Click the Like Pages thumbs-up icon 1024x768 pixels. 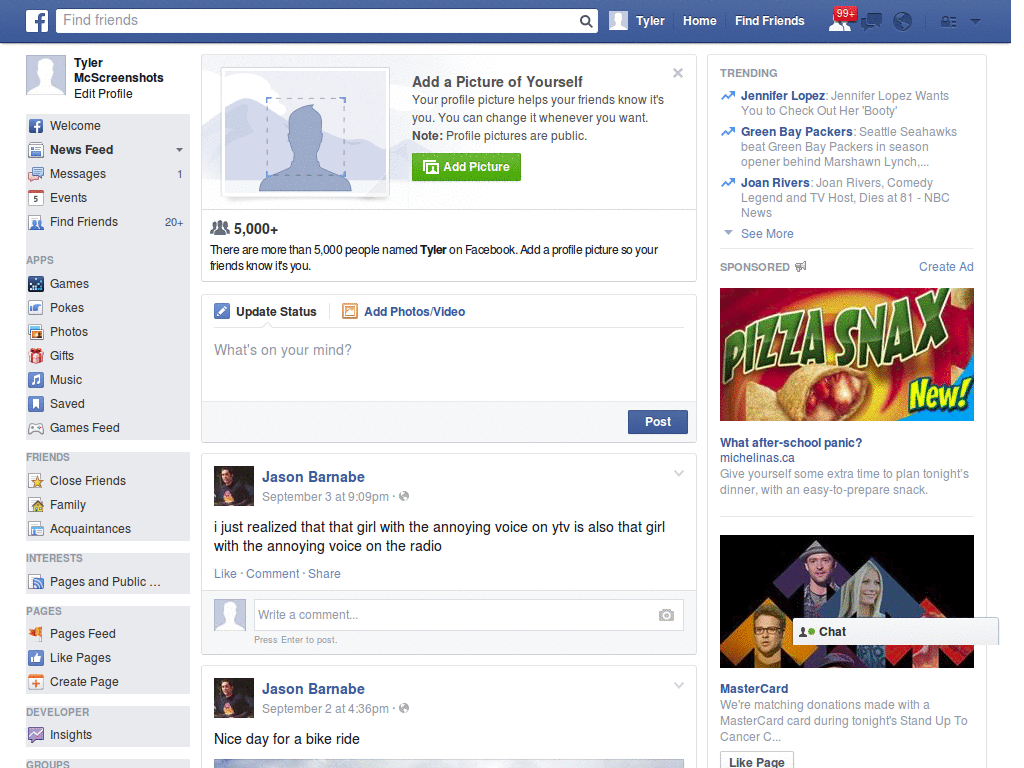coord(36,658)
